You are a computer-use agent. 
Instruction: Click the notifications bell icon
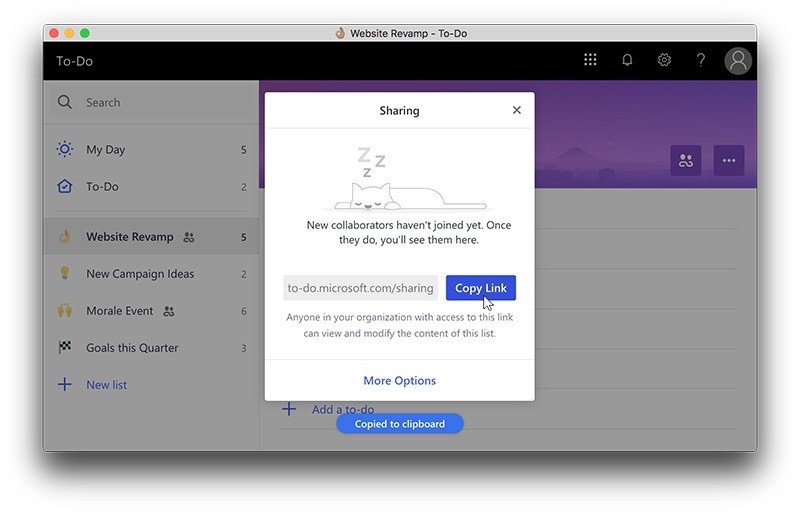coord(627,60)
